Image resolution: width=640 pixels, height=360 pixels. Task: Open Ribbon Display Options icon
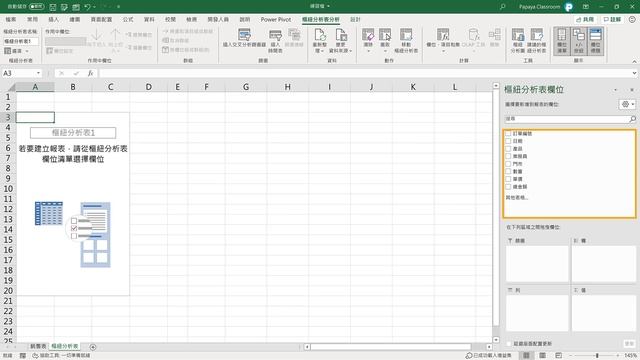tap(586, 7)
